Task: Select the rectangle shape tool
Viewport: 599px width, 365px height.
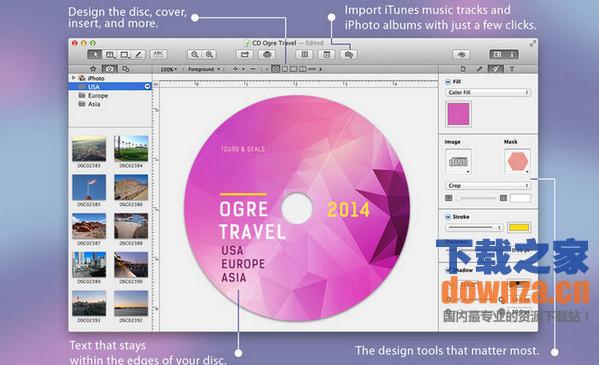Action: point(125,55)
